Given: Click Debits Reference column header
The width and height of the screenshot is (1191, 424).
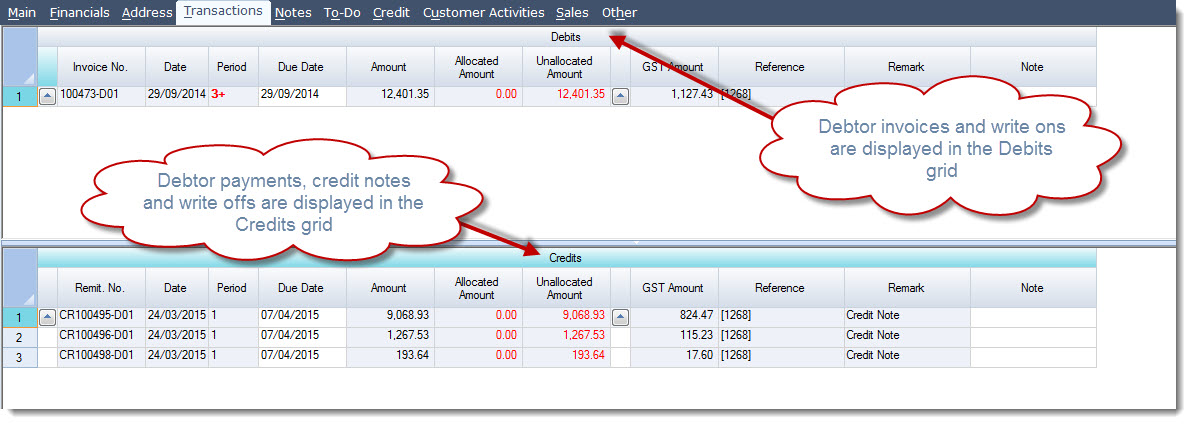Looking at the screenshot, I should 780,67.
